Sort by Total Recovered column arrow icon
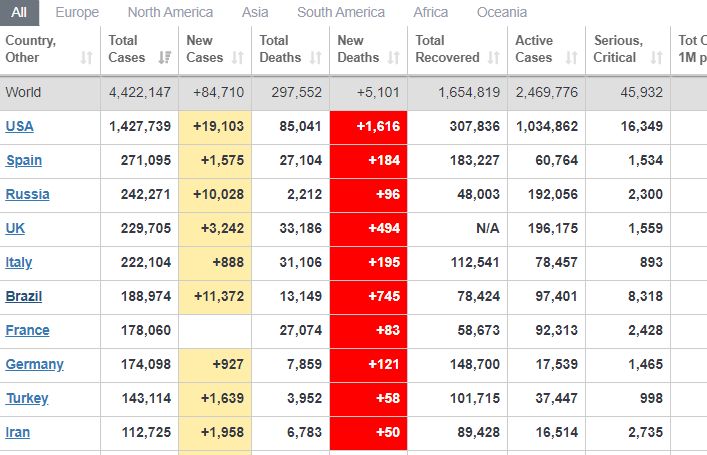The image size is (707, 455). click(x=494, y=58)
